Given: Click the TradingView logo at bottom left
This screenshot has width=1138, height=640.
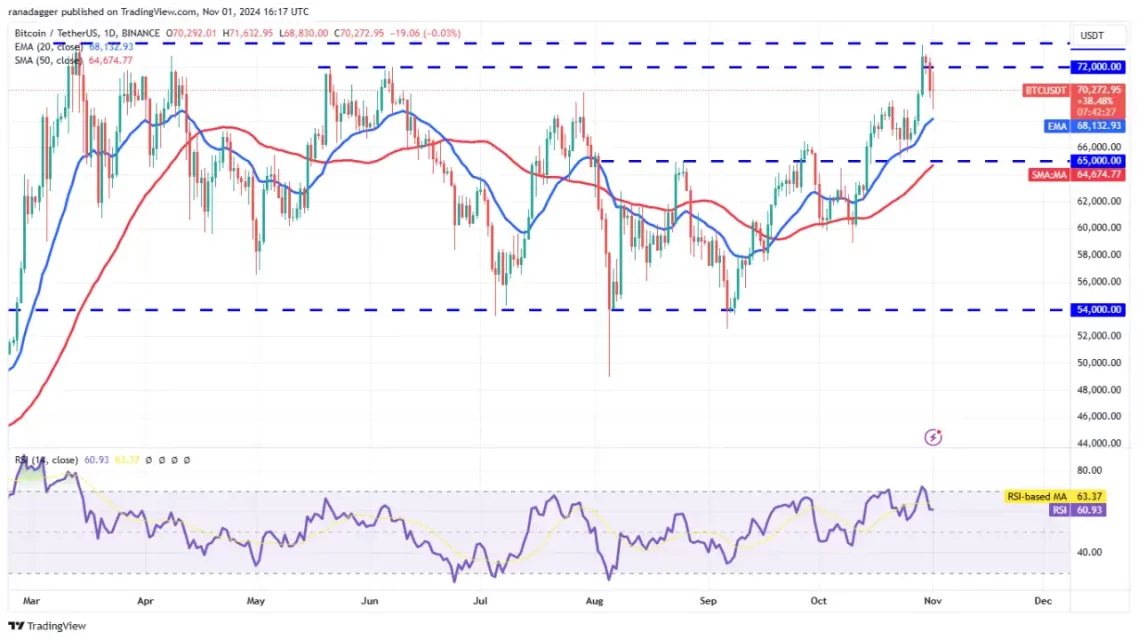Looking at the screenshot, I should point(47,626).
